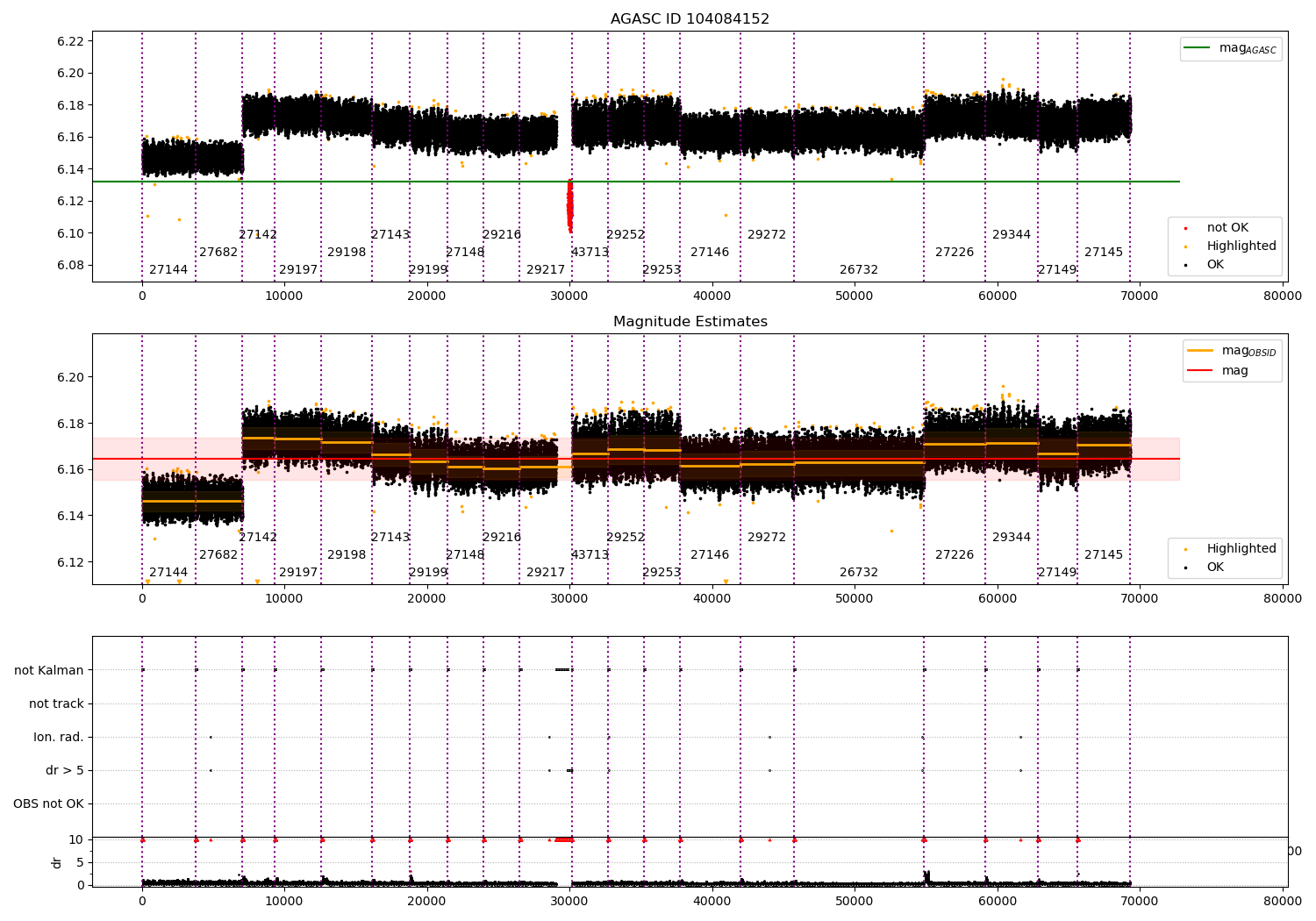1316x921 pixels.
Task: Click the 6.22 y-axis tick label
Action: [x=71, y=41]
